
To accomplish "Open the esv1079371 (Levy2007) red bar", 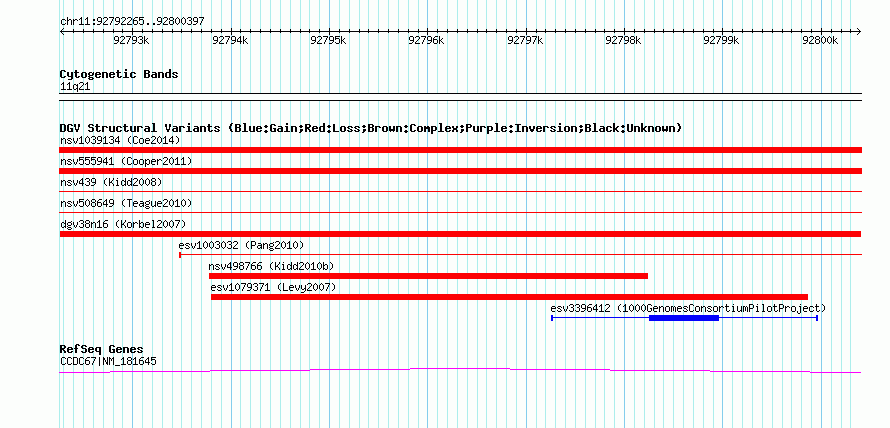I will coord(509,297).
